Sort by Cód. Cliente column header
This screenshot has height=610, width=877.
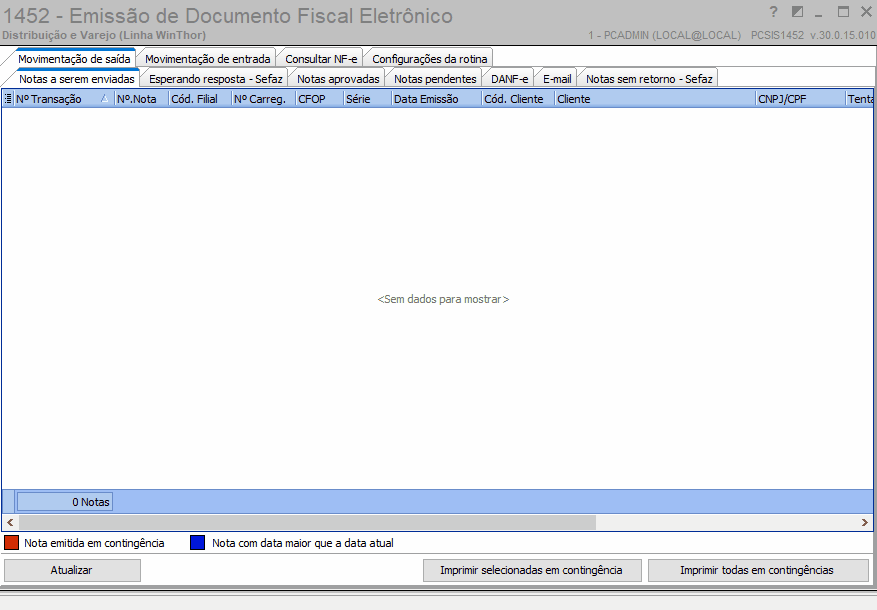point(518,99)
